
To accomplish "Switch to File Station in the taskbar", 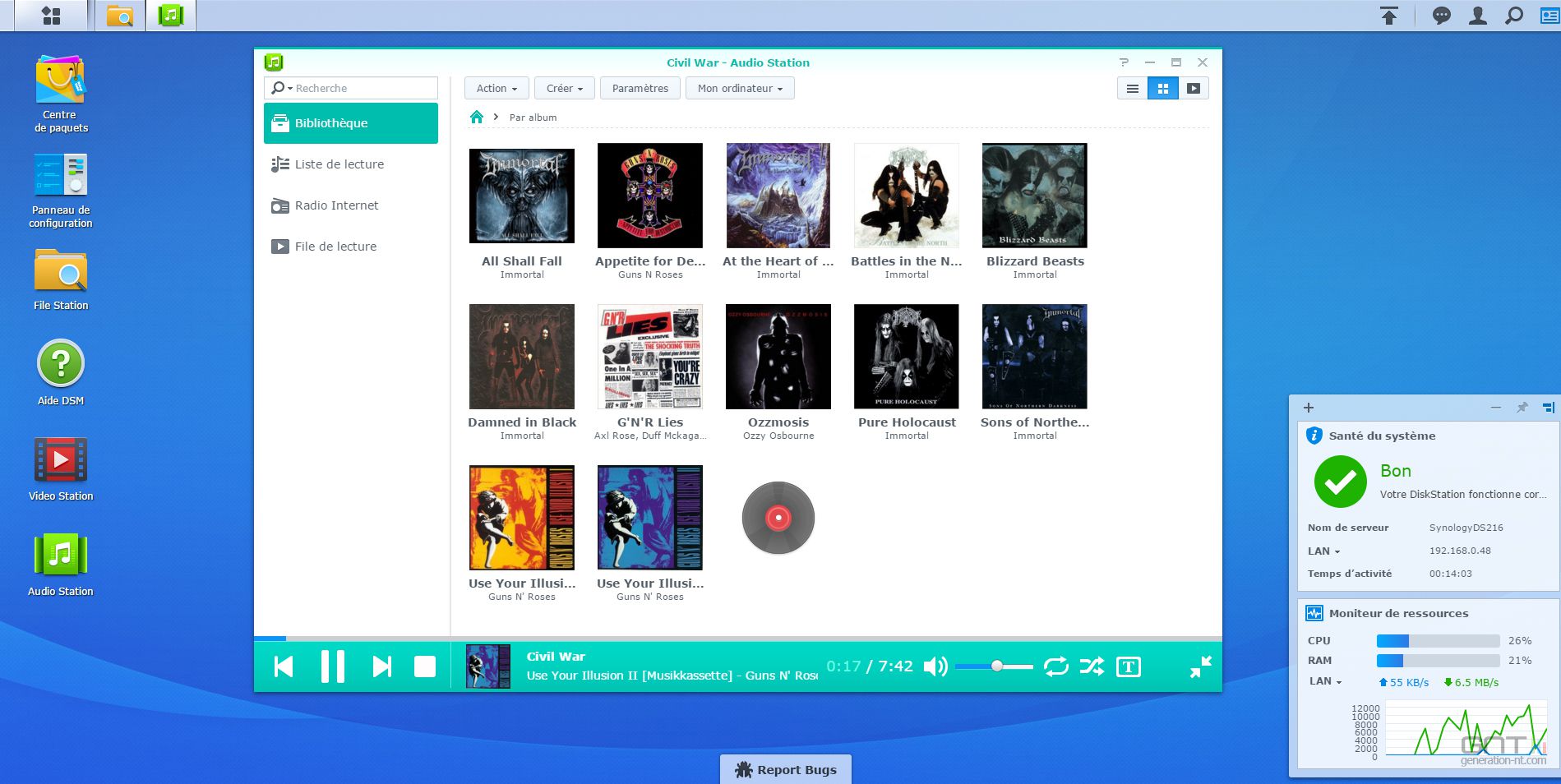I will click(120, 16).
